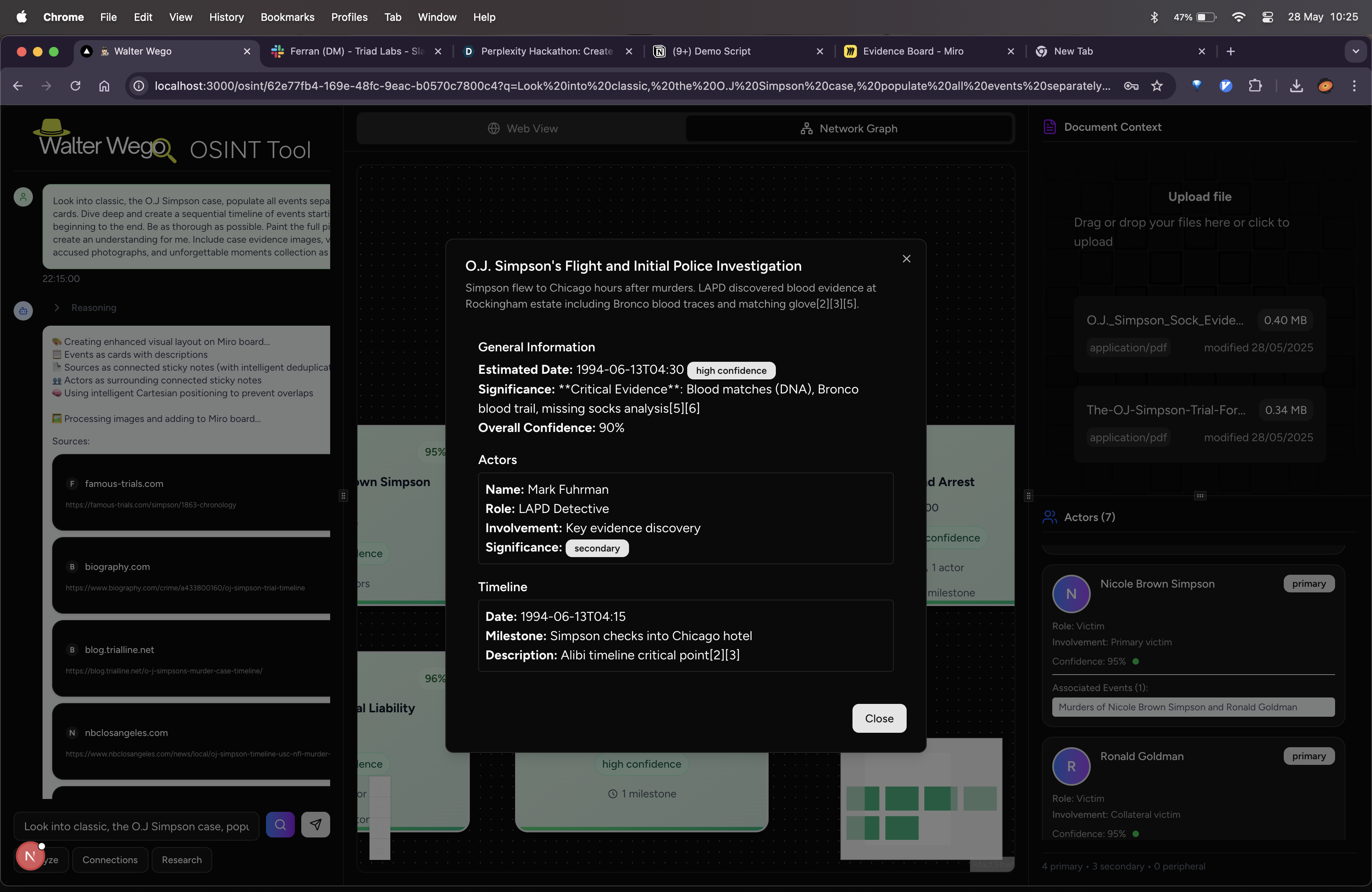Click the Connections button
1372x892 pixels.
110,860
